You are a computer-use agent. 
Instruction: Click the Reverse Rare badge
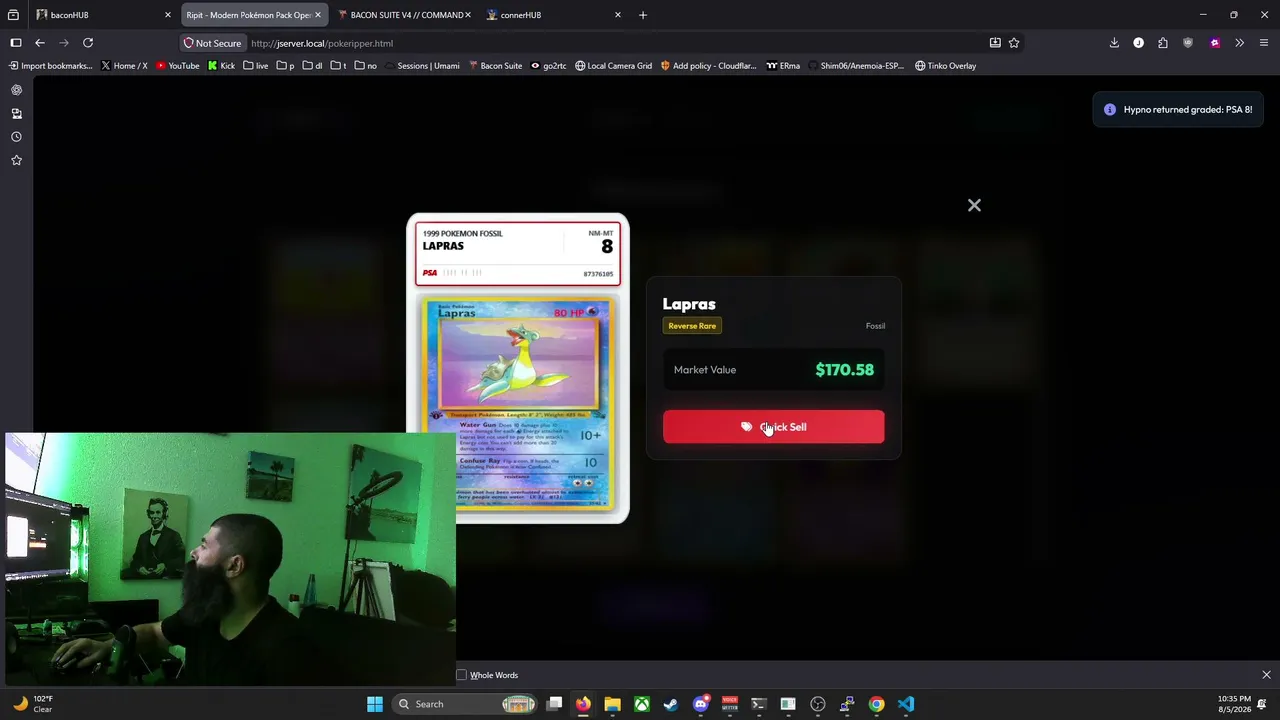point(692,326)
